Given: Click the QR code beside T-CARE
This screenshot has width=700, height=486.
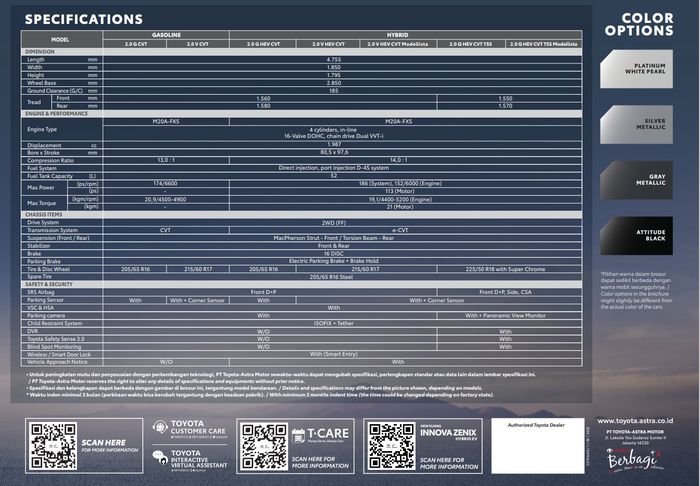Looking at the screenshot, I should point(263,445).
